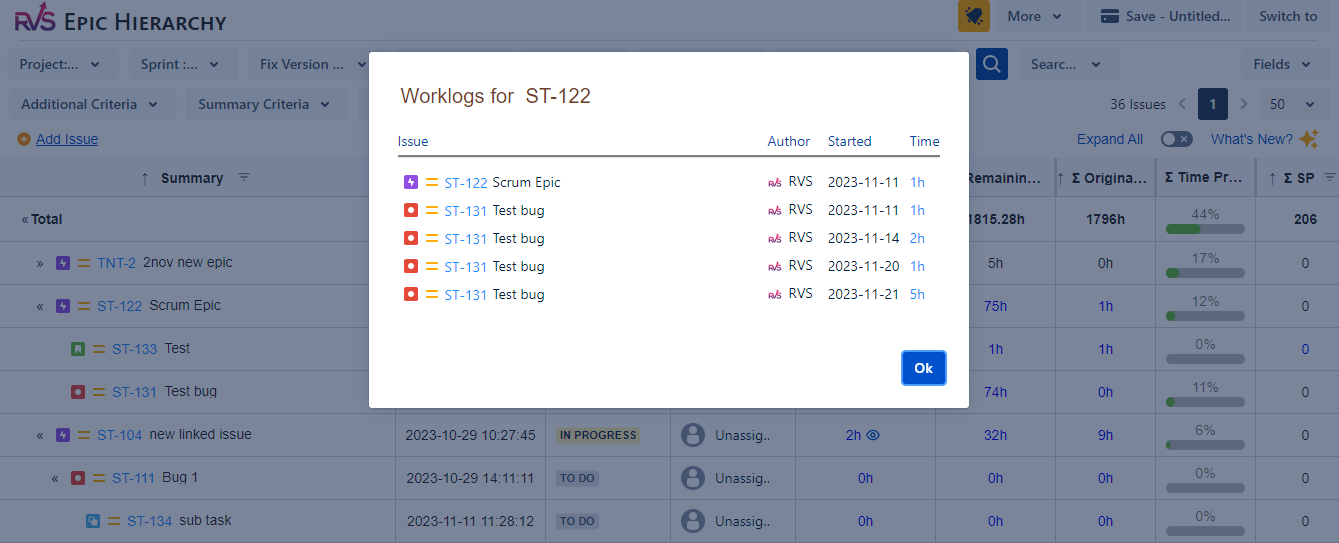Click the Summary column filter icon

(x=243, y=178)
